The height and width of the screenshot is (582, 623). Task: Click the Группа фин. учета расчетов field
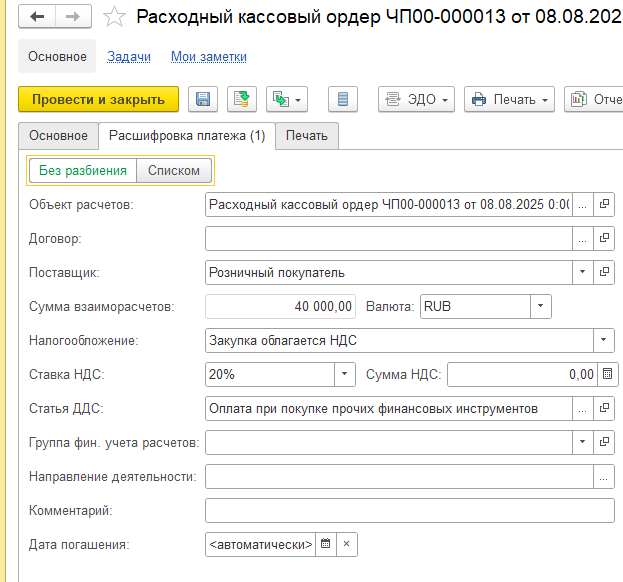coord(389,442)
